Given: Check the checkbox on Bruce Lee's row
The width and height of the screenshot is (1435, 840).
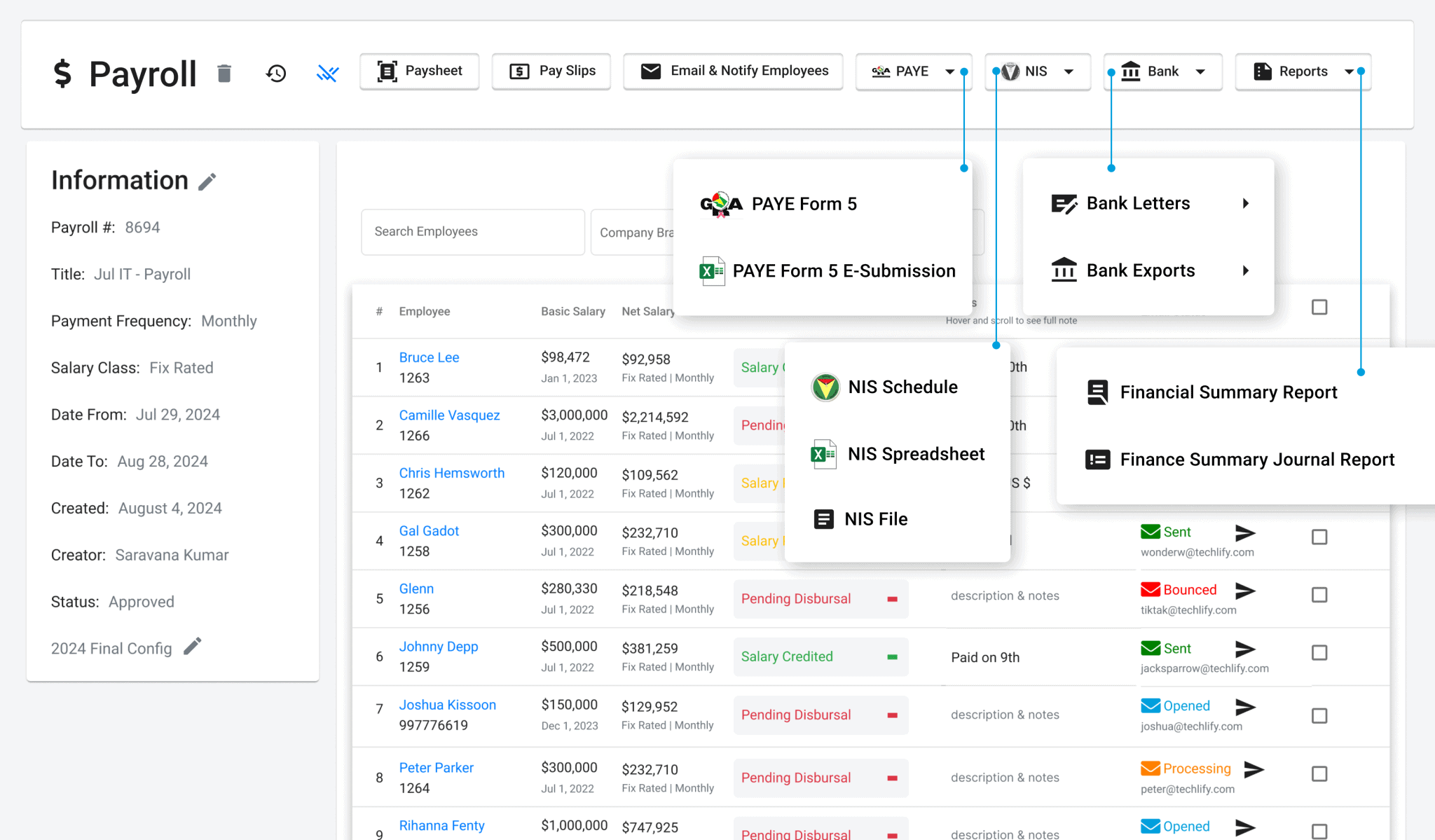Looking at the screenshot, I should [1319, 367].
